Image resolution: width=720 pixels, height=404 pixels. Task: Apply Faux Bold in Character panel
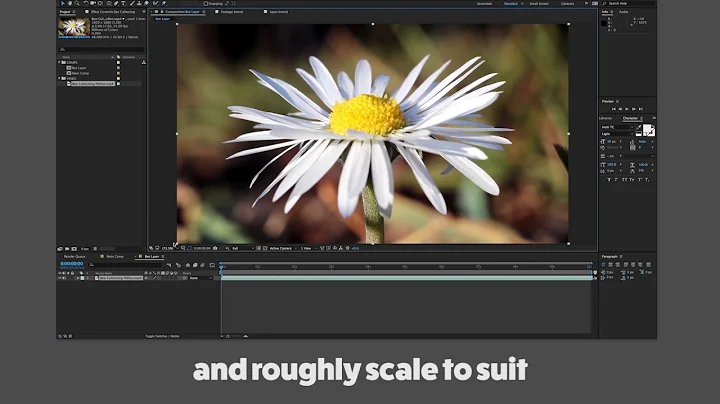click(609, 180)
